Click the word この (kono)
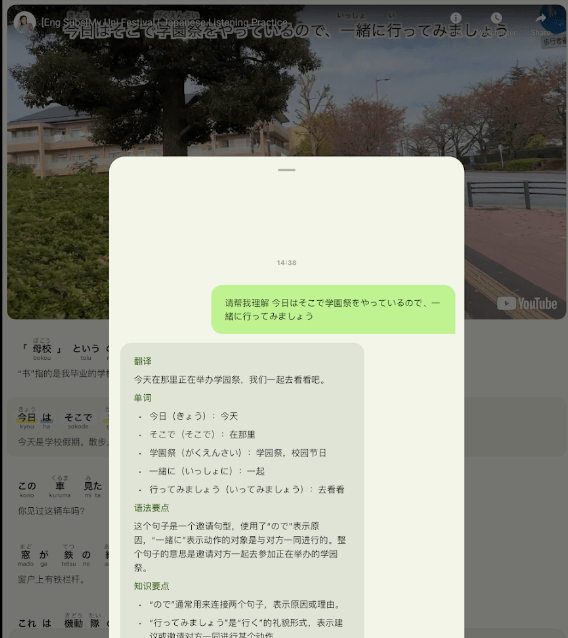 tap(27, 486)
